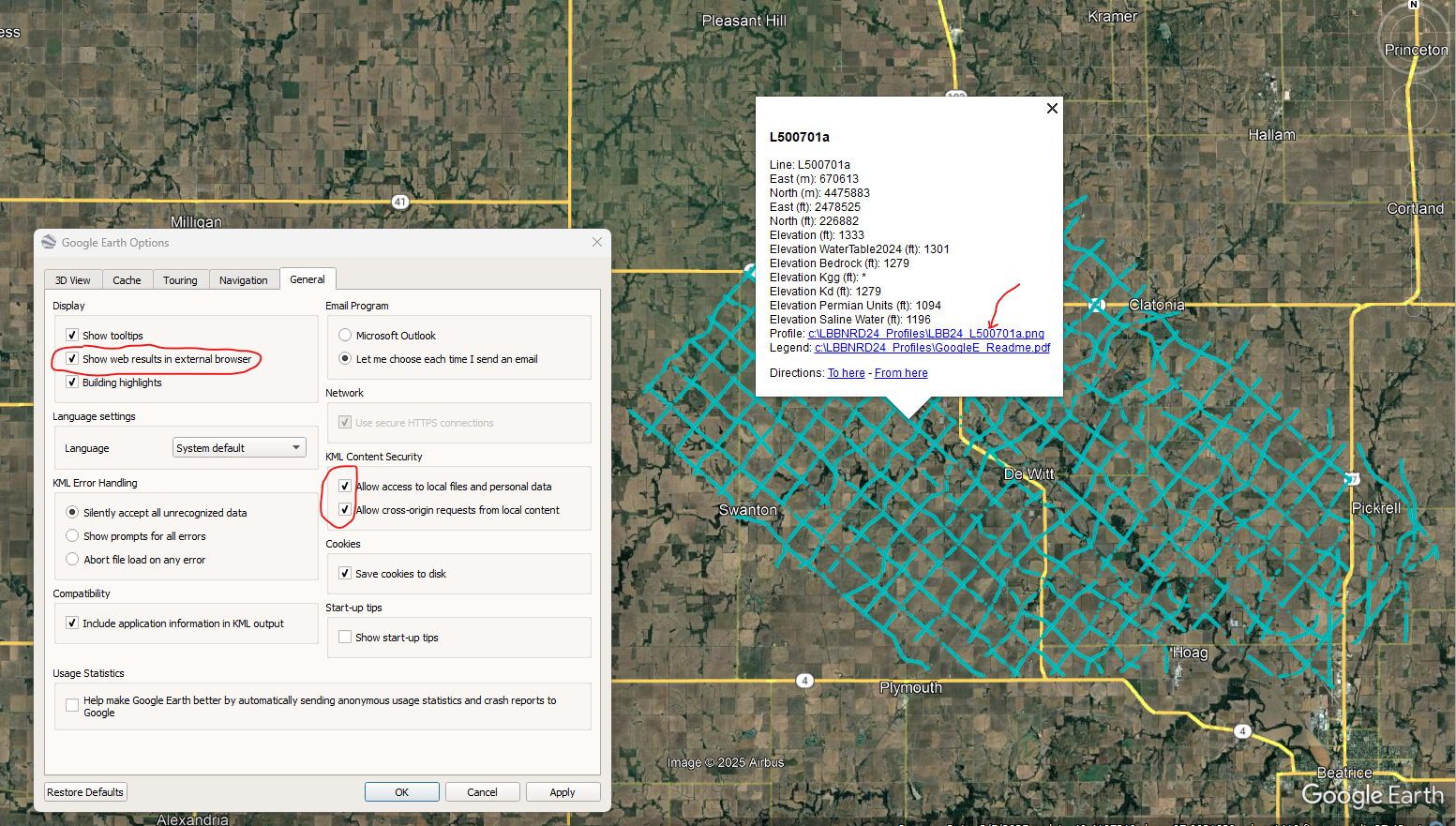Toggle Include application information in KML output

tap(72, 623)
